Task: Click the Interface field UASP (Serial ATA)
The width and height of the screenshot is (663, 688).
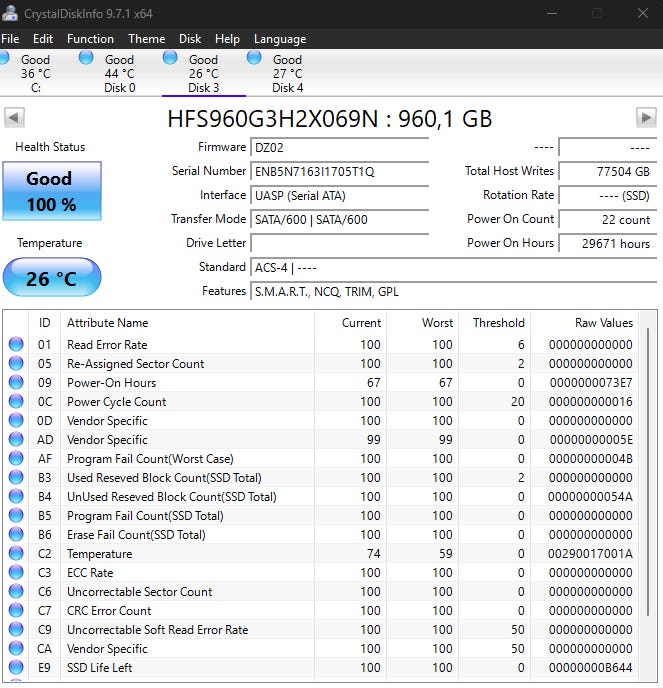Action: (x=339, y=195)
